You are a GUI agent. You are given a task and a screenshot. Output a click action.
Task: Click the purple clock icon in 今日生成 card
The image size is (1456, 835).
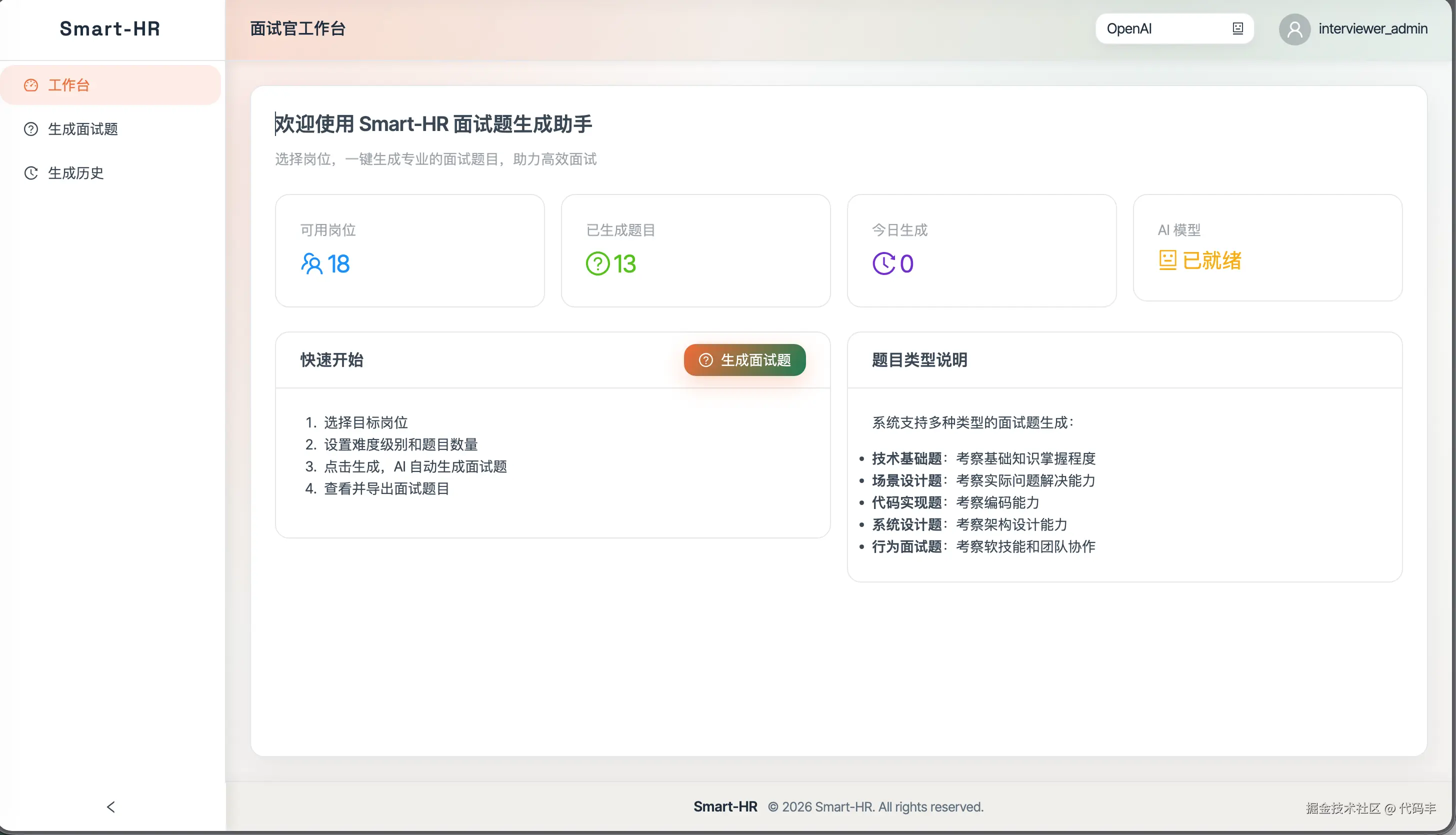pyautogui.click(x=883, y=264)
